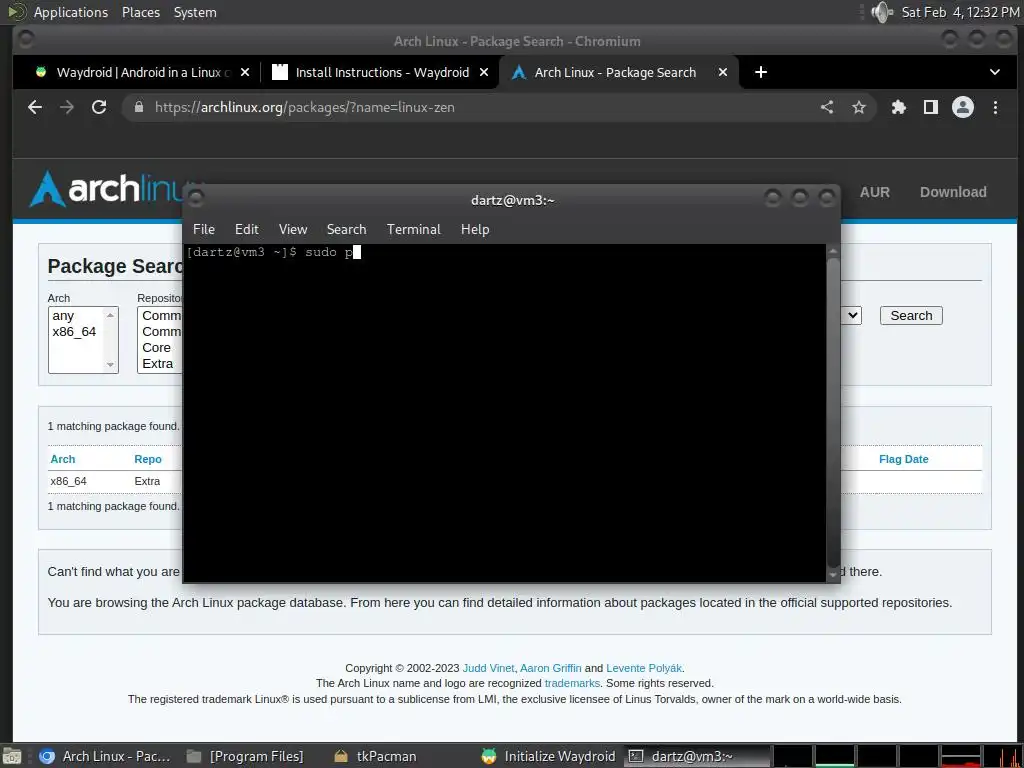1024x768 pixels.
Task: Select 'Core' in the Repository list
Action: (157, 347)
